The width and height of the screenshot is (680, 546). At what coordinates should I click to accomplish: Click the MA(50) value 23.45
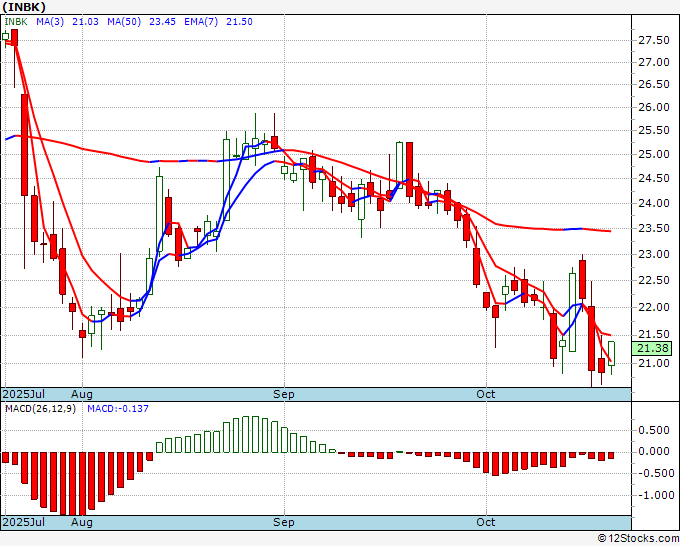[162, 22]
